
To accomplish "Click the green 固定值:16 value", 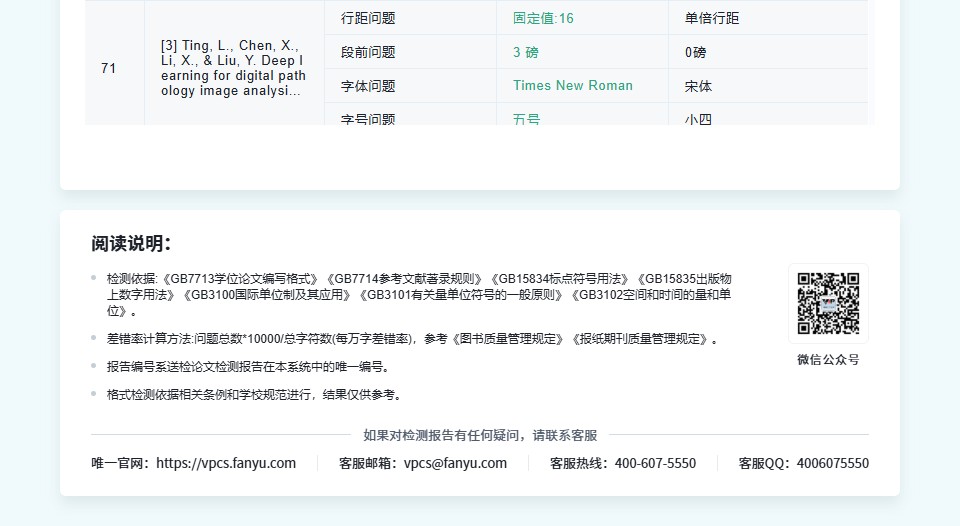I will 543,18.
